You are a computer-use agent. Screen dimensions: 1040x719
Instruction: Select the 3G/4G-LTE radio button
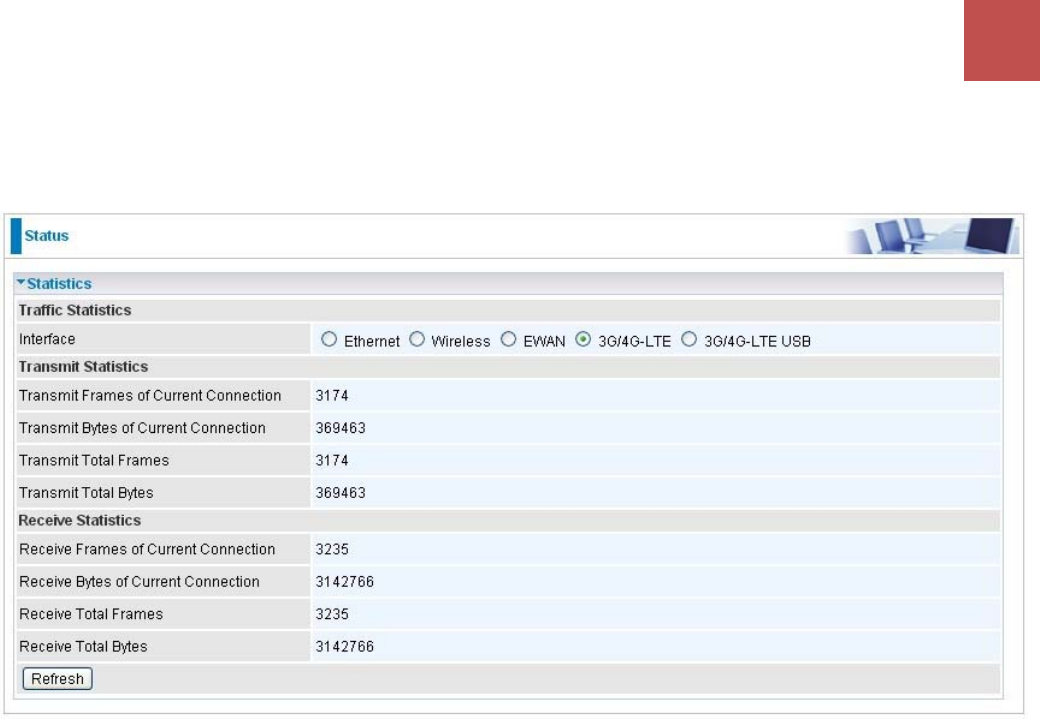[x=583, y=340]
